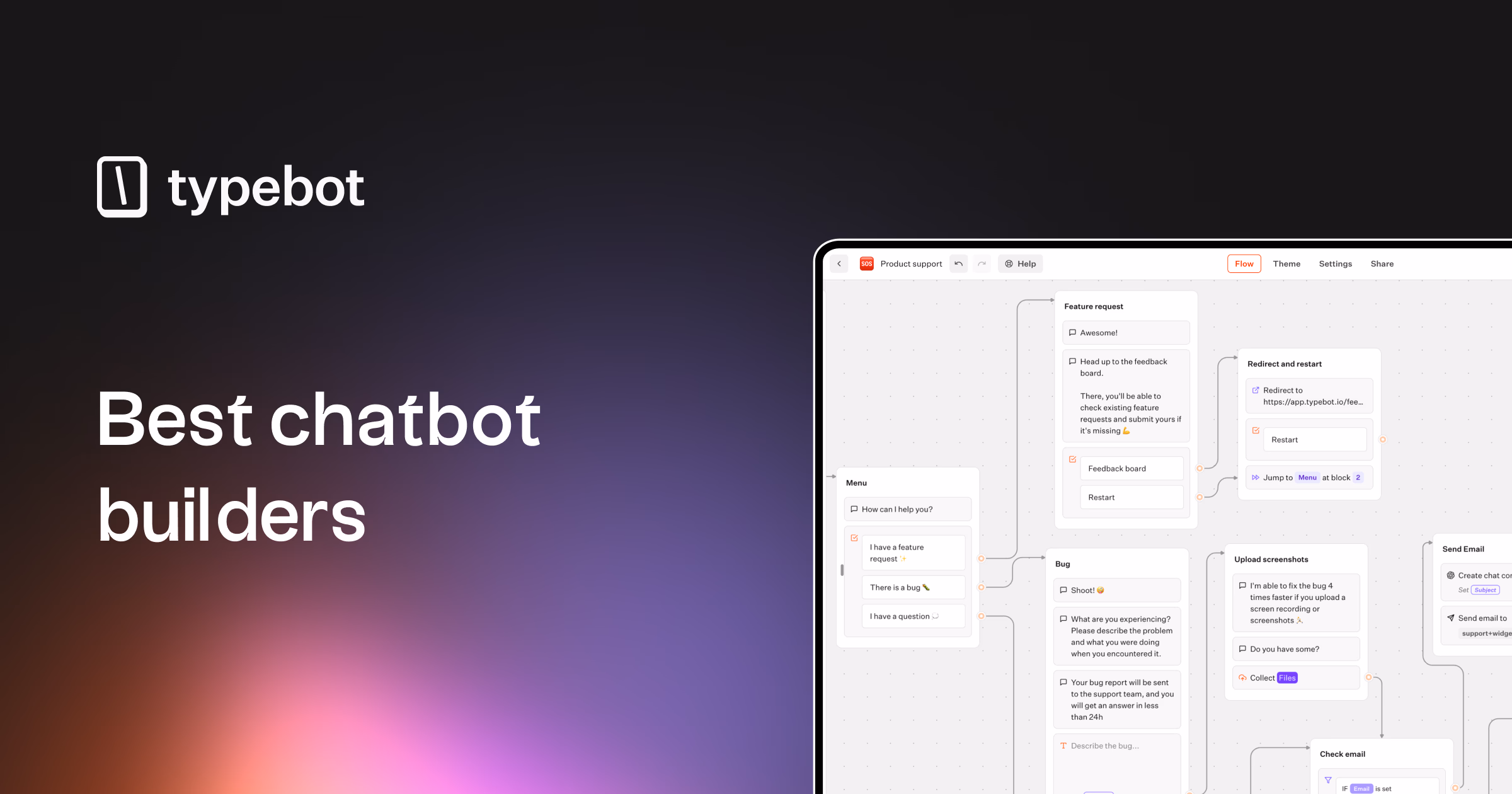Viewport: 1512px width, 794px height.
Task: Open the I'm able to fix the bug block
Action: (1296, 603)
